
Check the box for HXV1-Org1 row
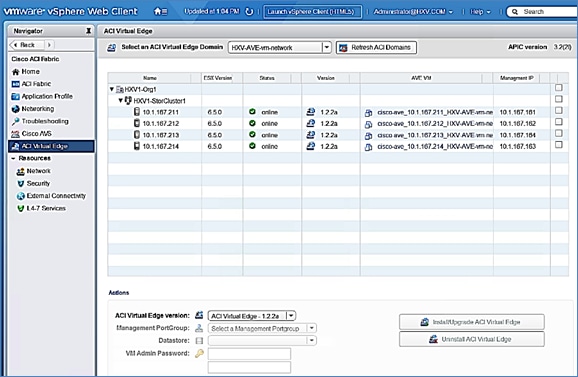tap(559, 88)
